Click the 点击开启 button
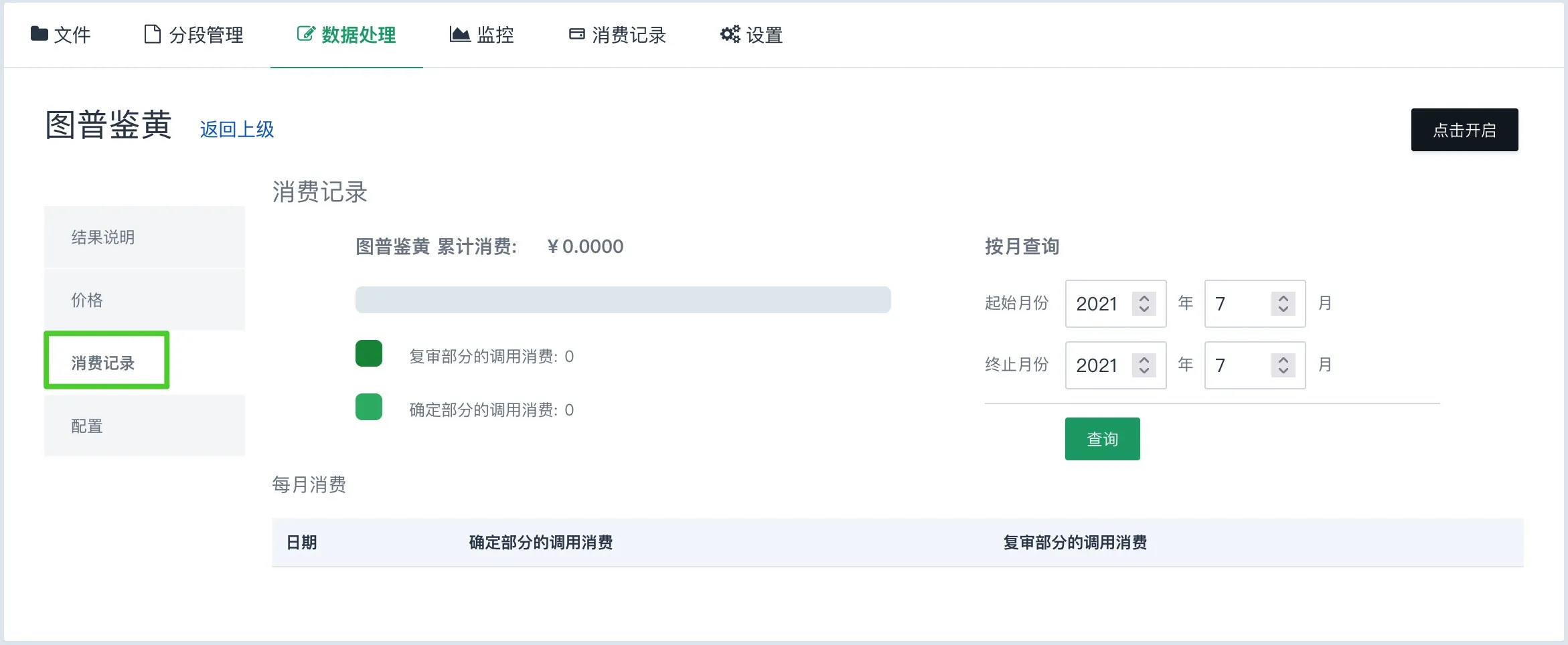 [x=1464, y=130]
